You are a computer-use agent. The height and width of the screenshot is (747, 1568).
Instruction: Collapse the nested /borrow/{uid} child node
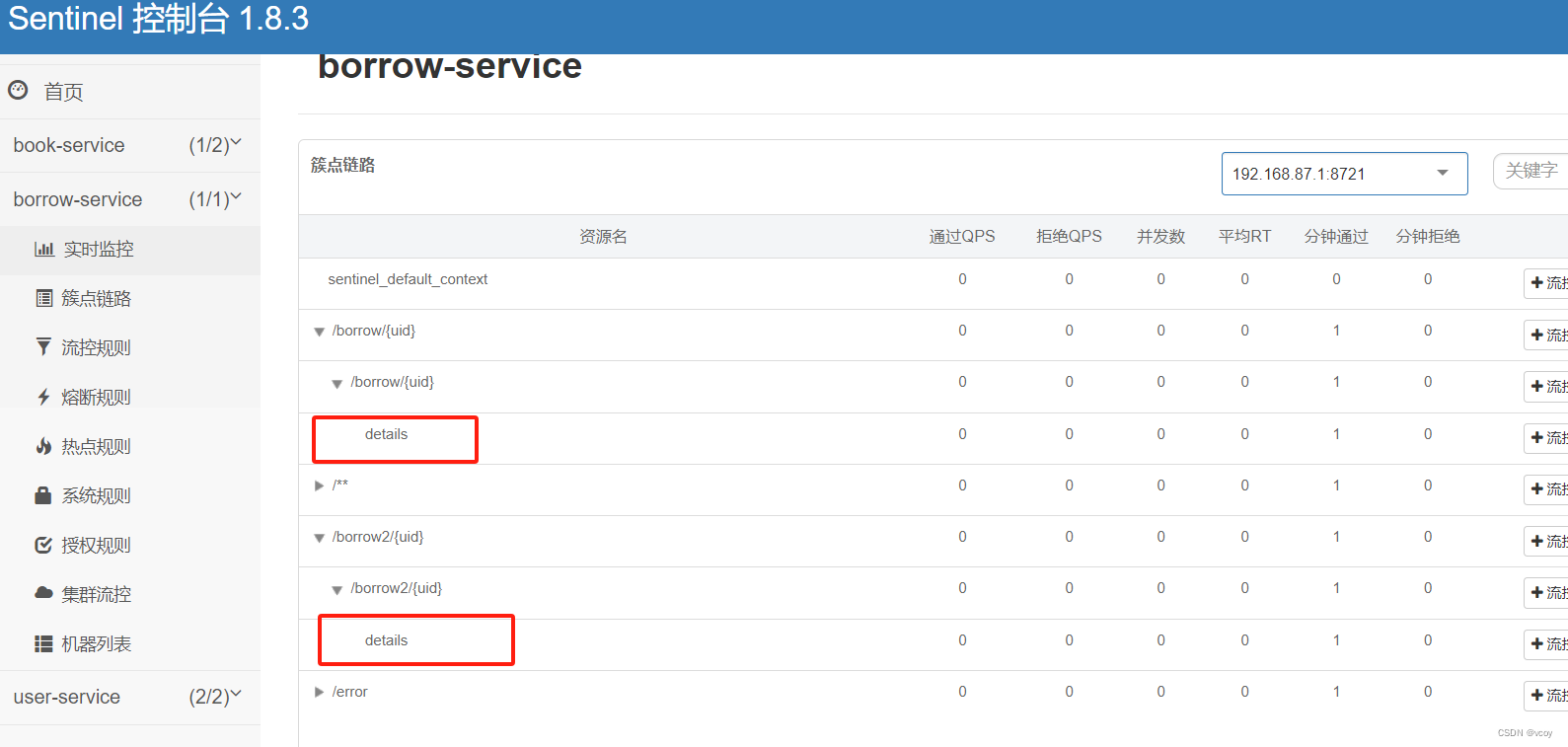click(x=337, y=383)
